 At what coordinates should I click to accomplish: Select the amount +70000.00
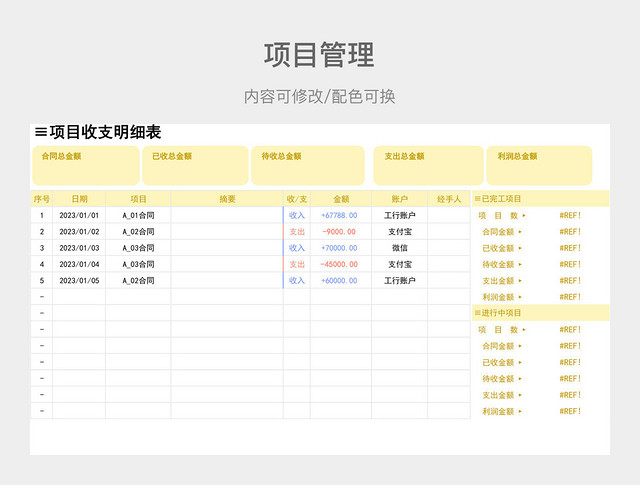[x=339, y=248]
